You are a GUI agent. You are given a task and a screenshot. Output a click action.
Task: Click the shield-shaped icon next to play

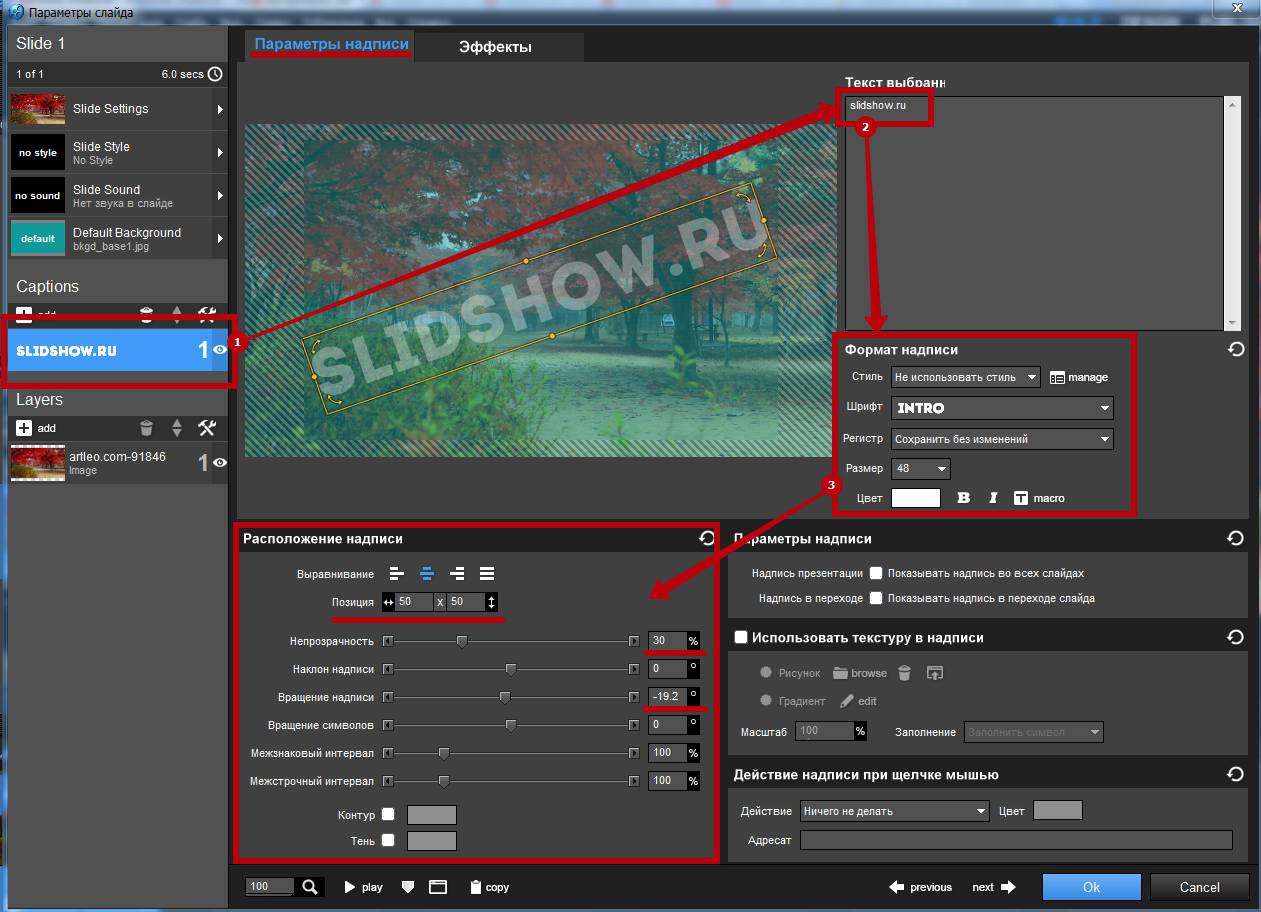(x=407, y=887)
